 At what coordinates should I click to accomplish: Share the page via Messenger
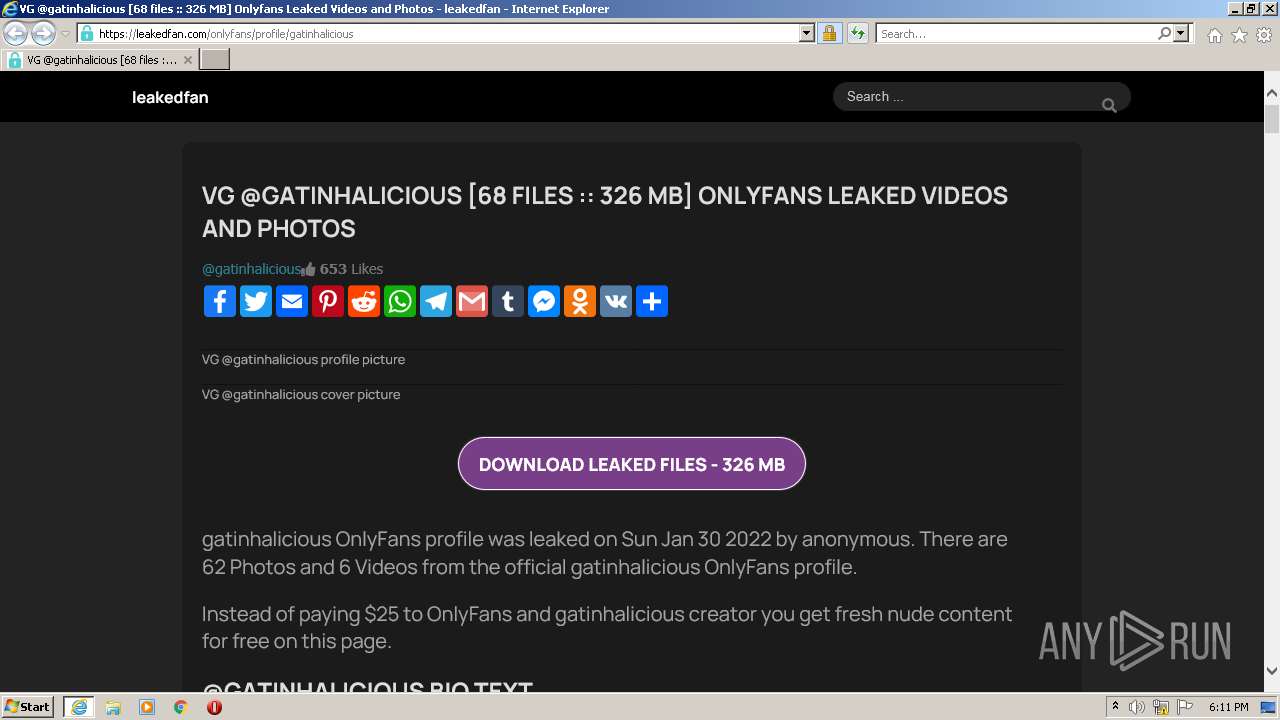[544, 301]
